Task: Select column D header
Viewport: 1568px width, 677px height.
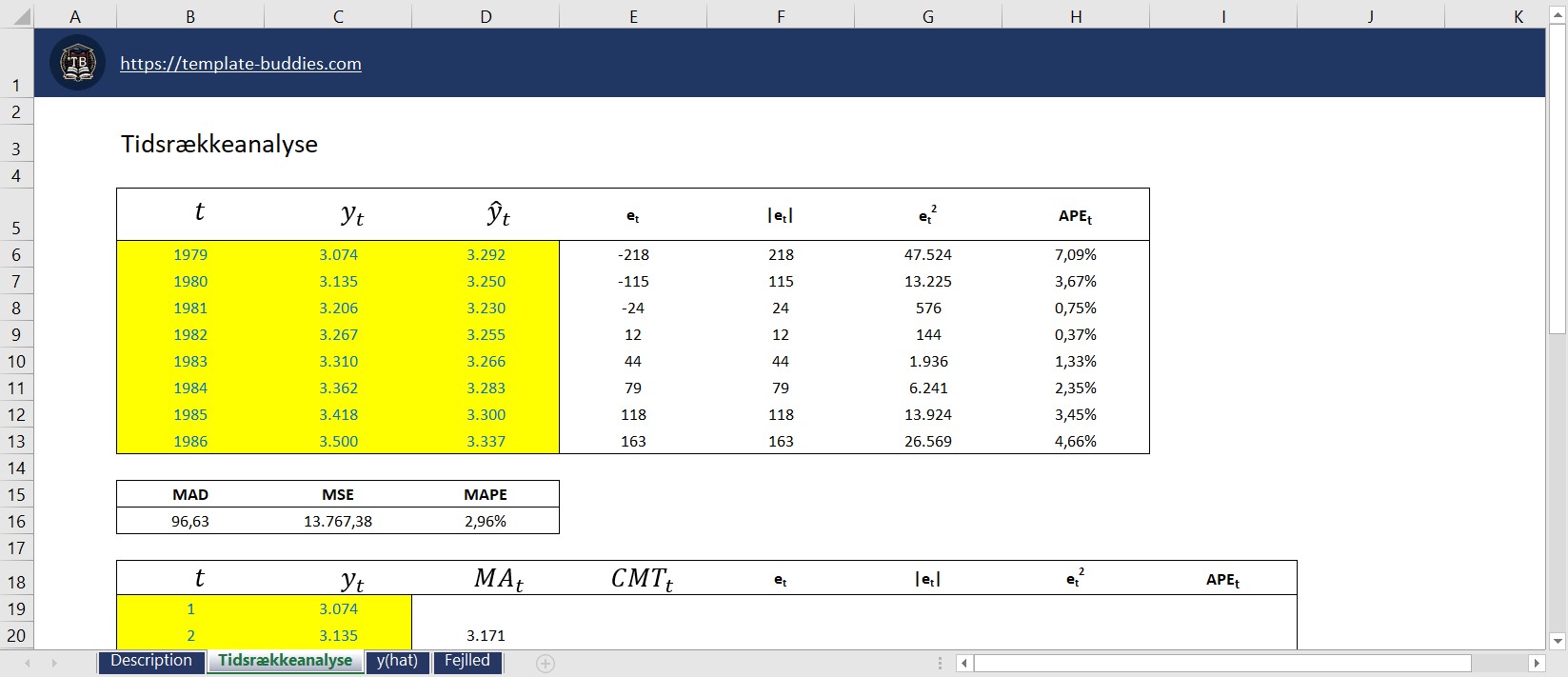Action: (486, 16)
